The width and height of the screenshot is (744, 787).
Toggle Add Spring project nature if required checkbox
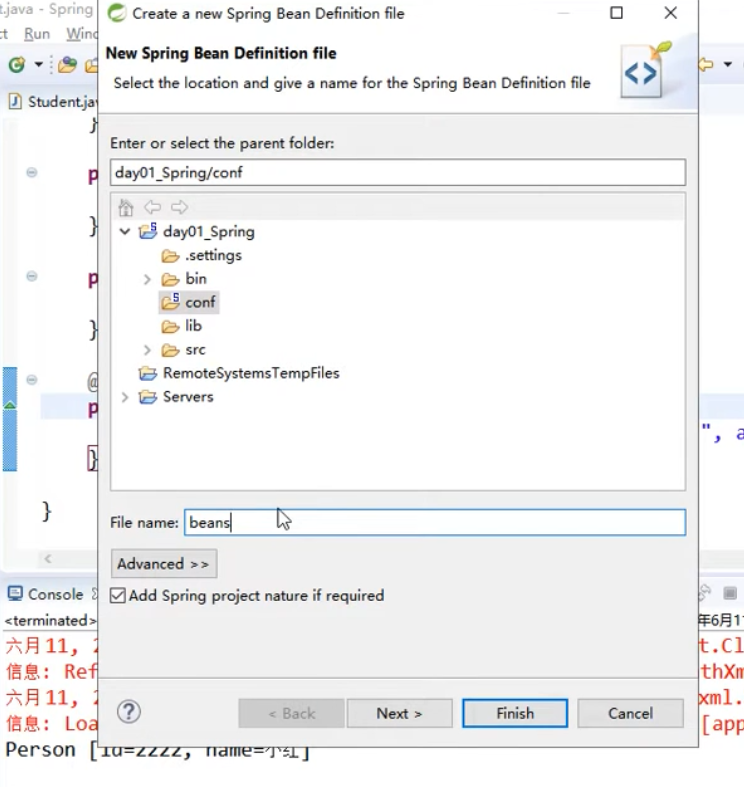[118, 596]
